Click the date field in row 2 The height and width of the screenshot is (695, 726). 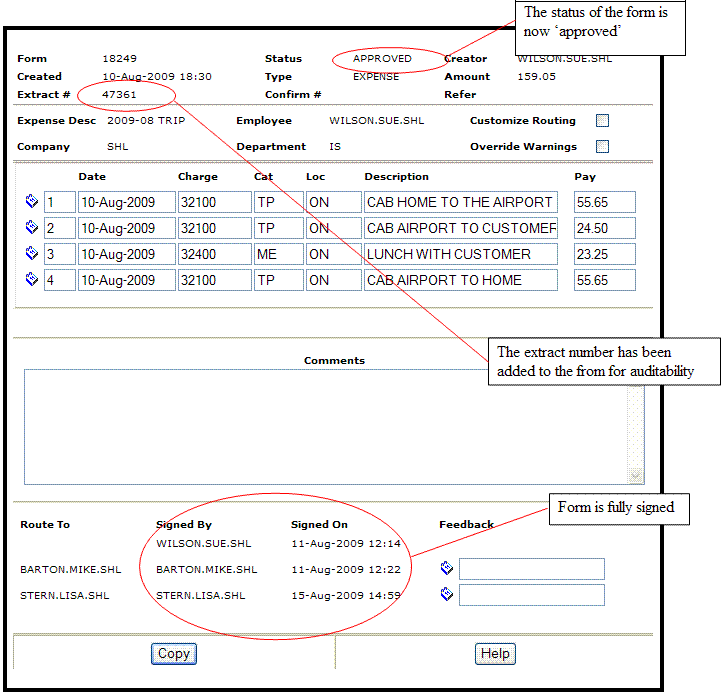(127, 228)
